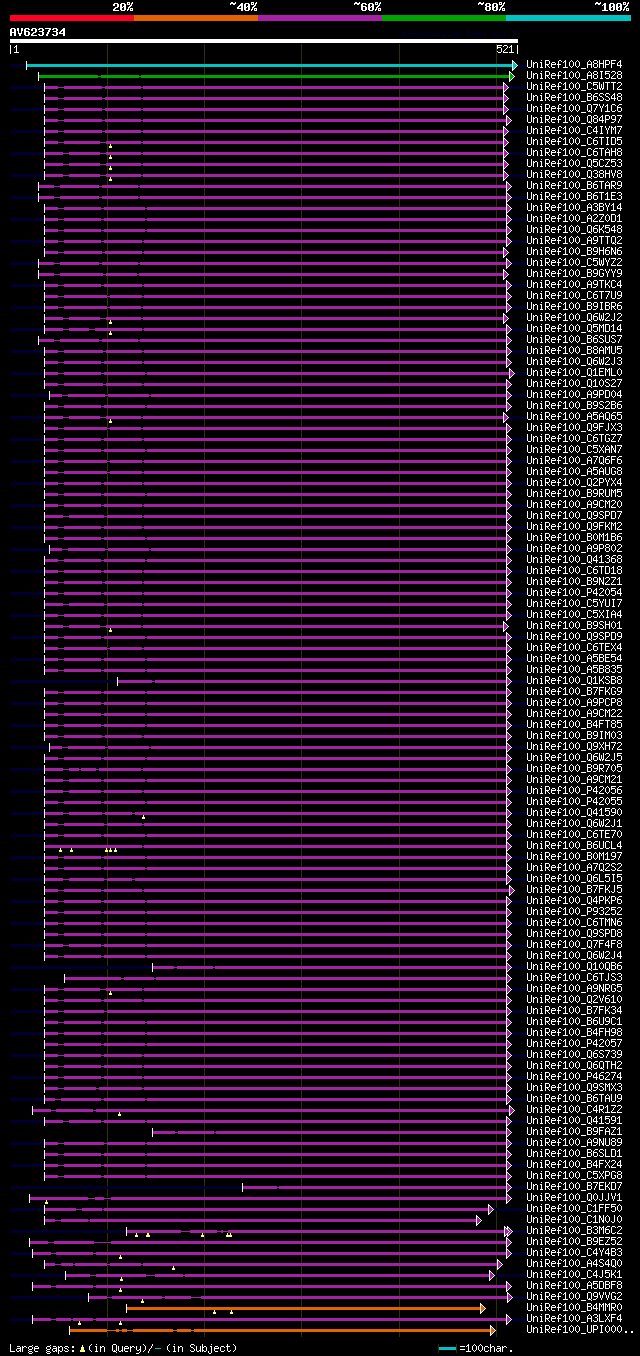Select label UniRef100_A3BY14

(x=574, y=208)
